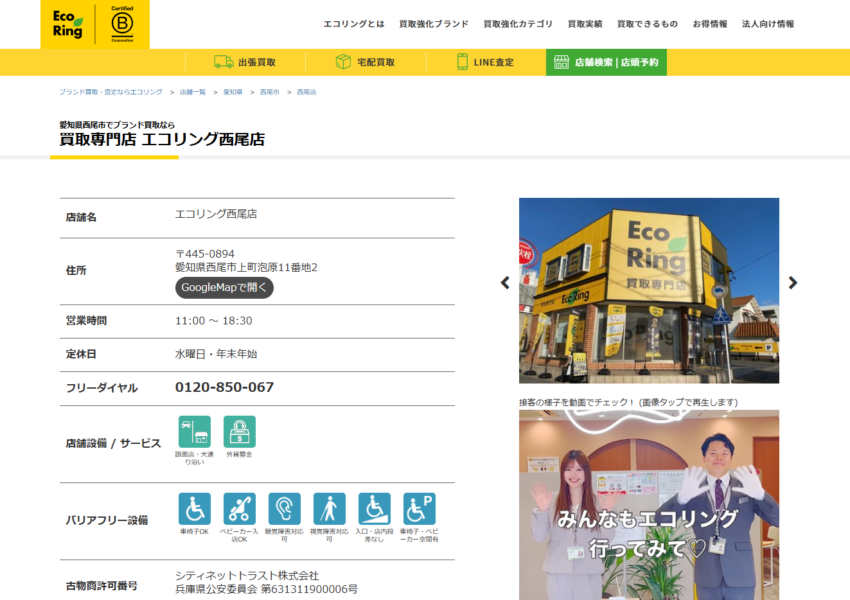Click the smartphone icon for LINE査定
850x600 pixels.
(462, 62)
